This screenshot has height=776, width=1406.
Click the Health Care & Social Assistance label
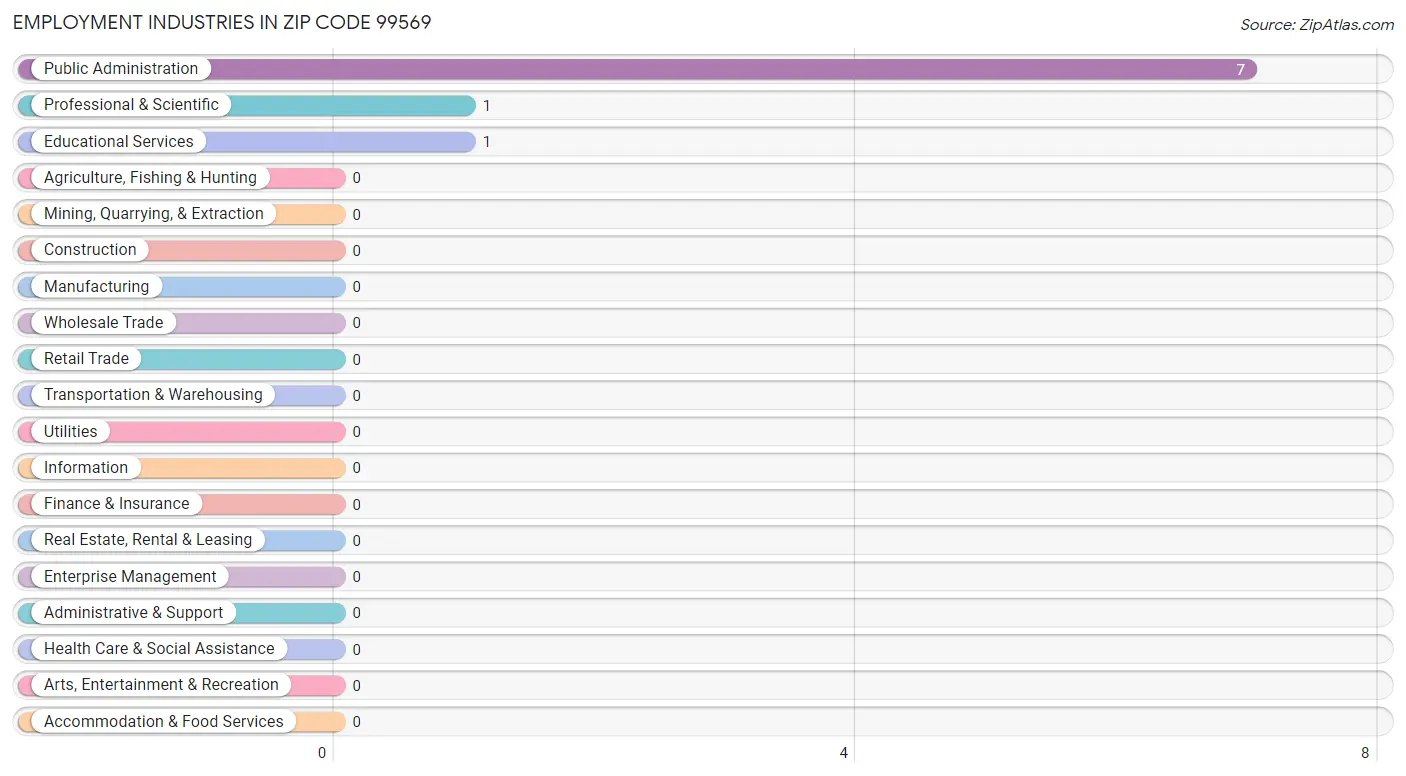[x=159, y=649]
